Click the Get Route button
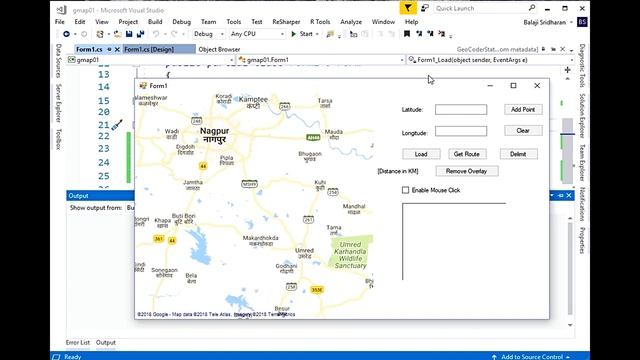 [467, 154]
